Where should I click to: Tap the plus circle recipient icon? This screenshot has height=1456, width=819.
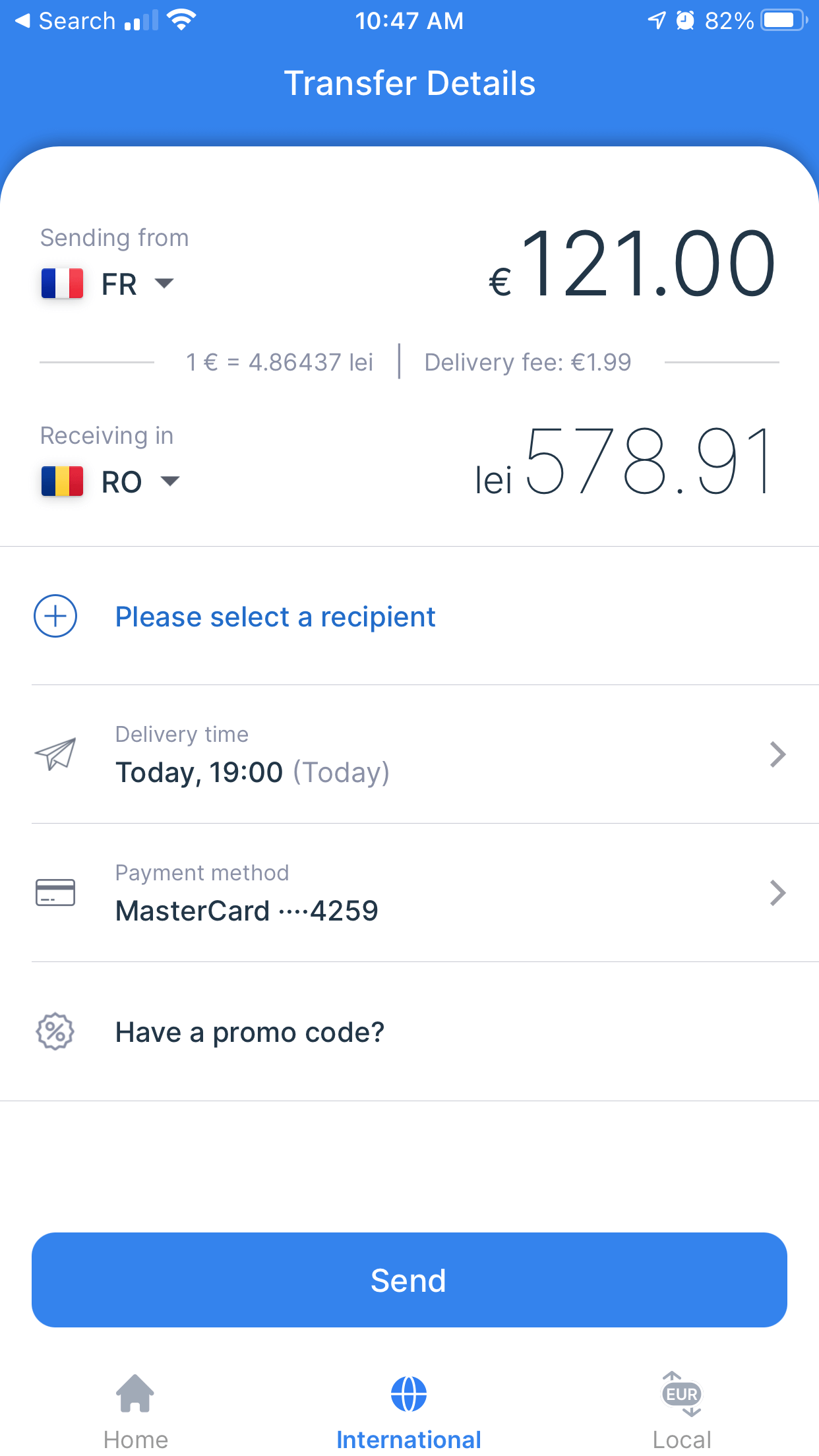(x=55, y=616)
